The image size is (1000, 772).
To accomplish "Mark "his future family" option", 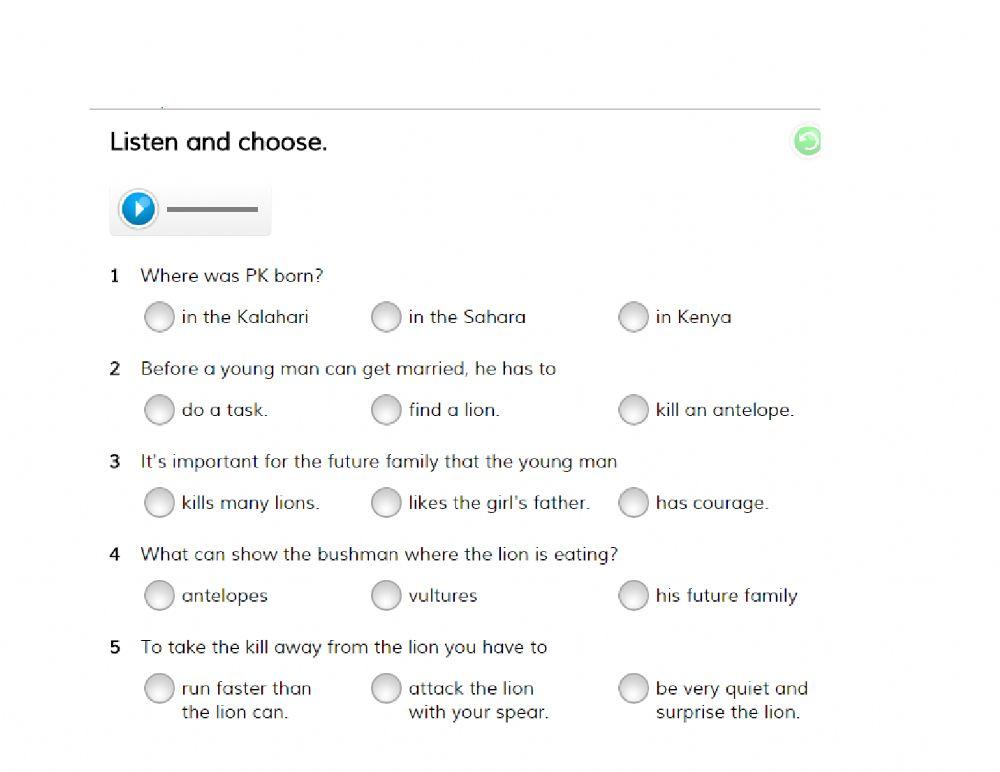I will coord(633,596).
